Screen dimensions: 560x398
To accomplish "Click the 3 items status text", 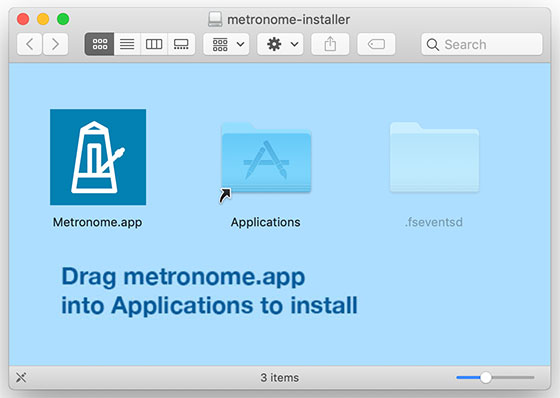I will tap(280, 378).
